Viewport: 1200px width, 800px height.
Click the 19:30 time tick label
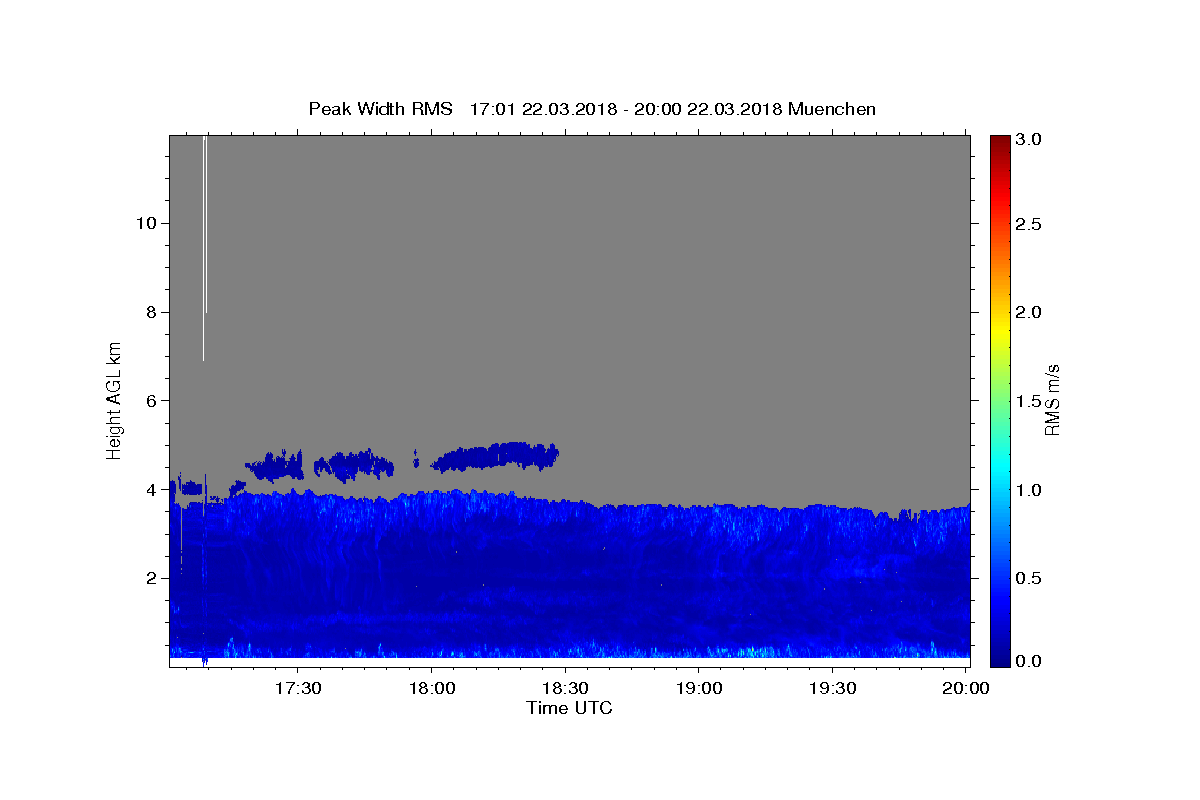(x=833, y=688)
